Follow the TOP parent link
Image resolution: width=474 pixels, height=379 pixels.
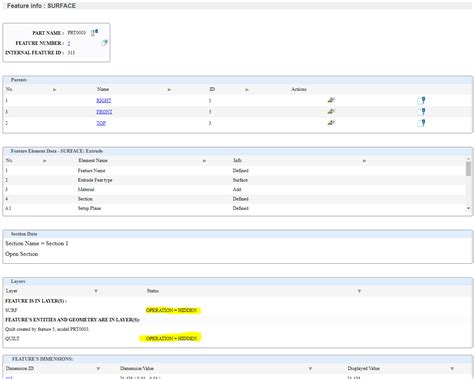(101, 123)
